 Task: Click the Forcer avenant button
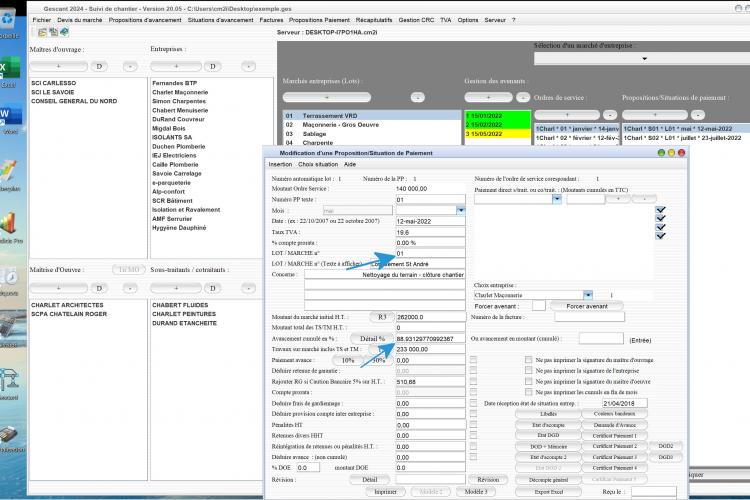(x=586, y=306)
